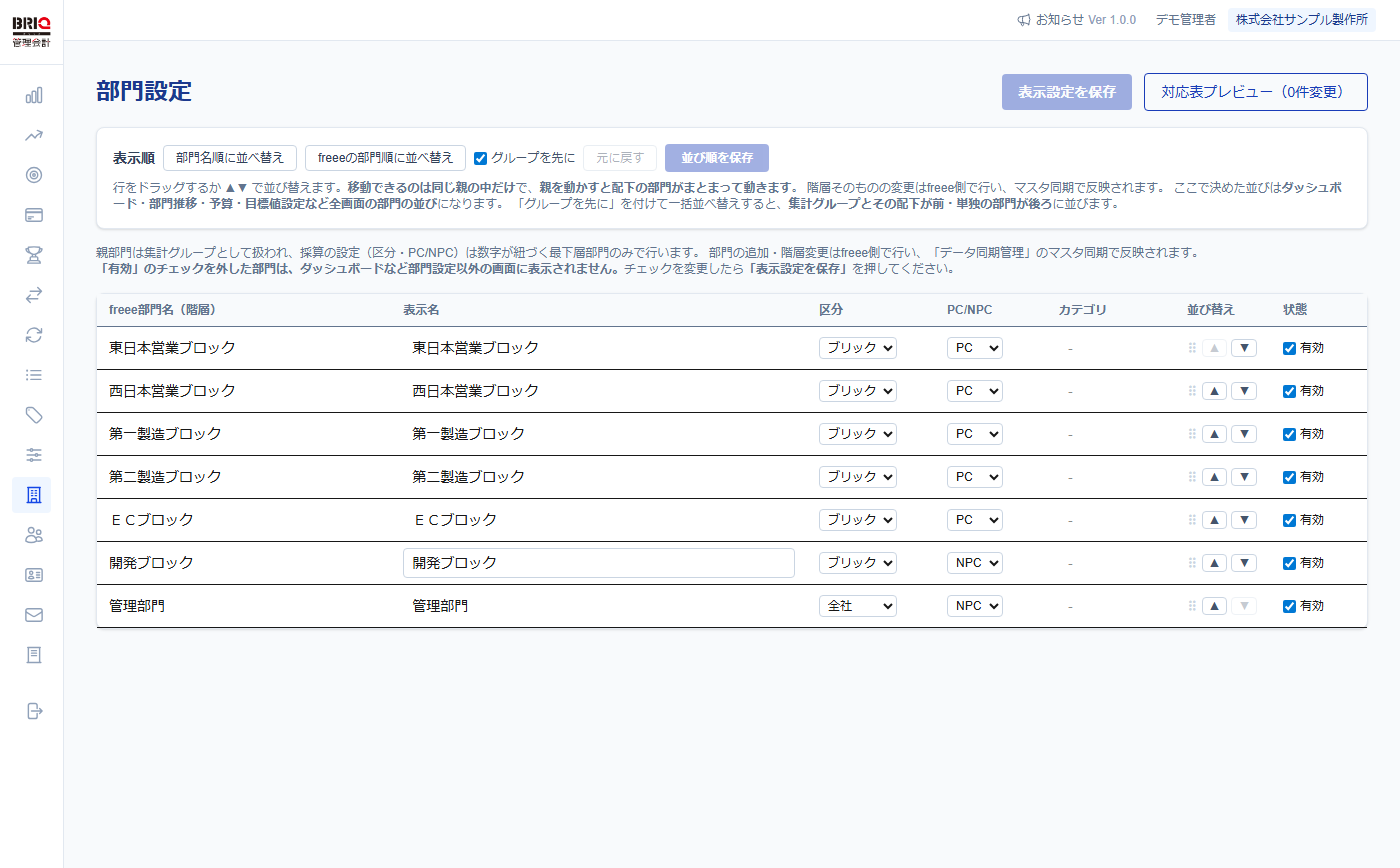Move 第一製造ブロック down with ▼ button
The width and height of the screenshot is (1400, 868).
point(1244,434)
